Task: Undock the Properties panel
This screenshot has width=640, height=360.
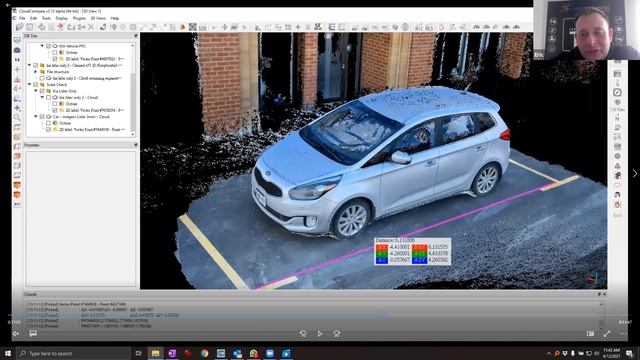Action: coord(136,145)
